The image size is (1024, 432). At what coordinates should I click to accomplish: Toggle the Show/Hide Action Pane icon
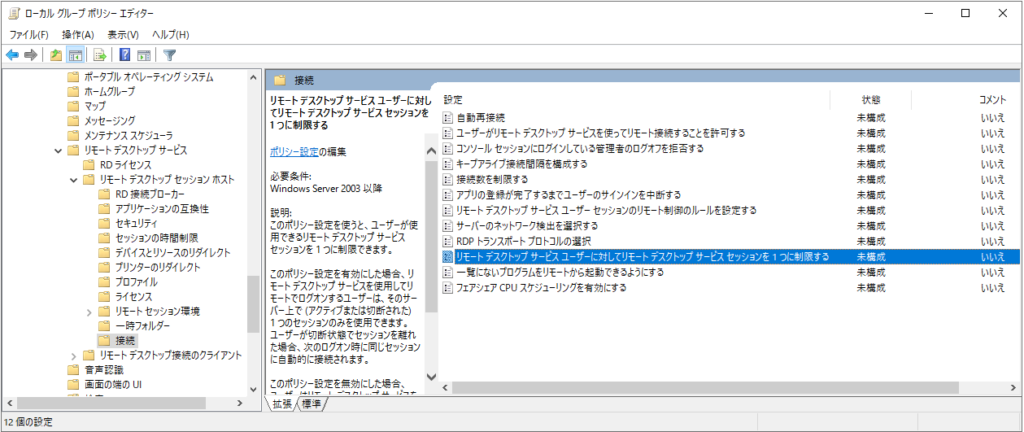click(x=144, y=55)
